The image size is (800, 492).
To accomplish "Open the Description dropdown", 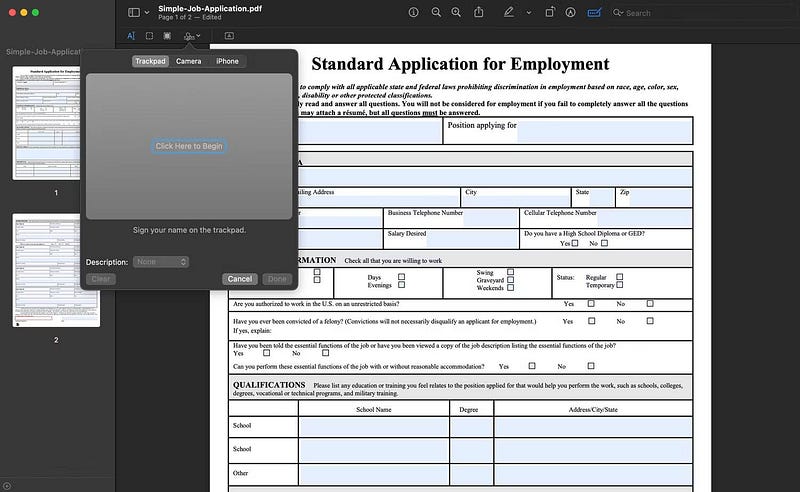I will [161, 262].
